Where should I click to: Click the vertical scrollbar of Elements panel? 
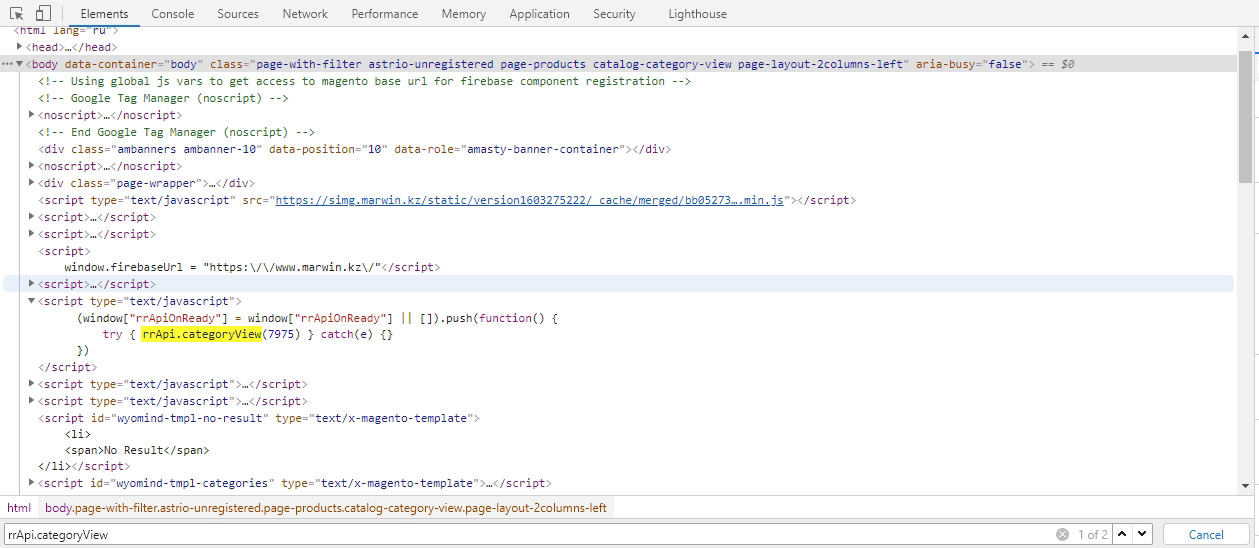[1245, 120]
